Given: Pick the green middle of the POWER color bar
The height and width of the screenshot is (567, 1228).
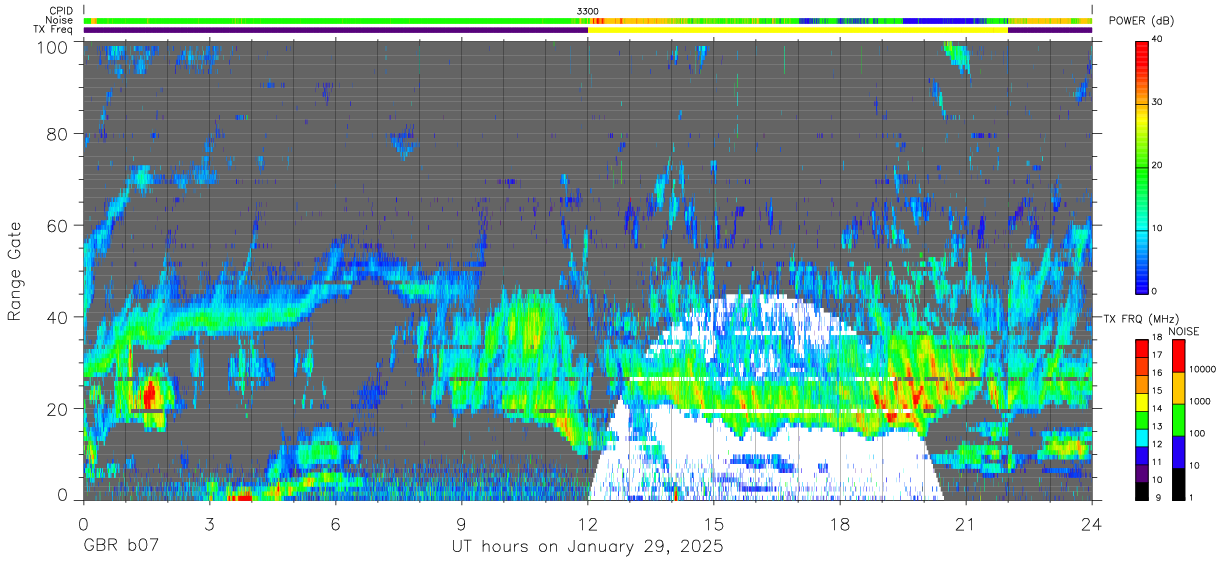Looking at the screenshot, I should coord(1141,170).
